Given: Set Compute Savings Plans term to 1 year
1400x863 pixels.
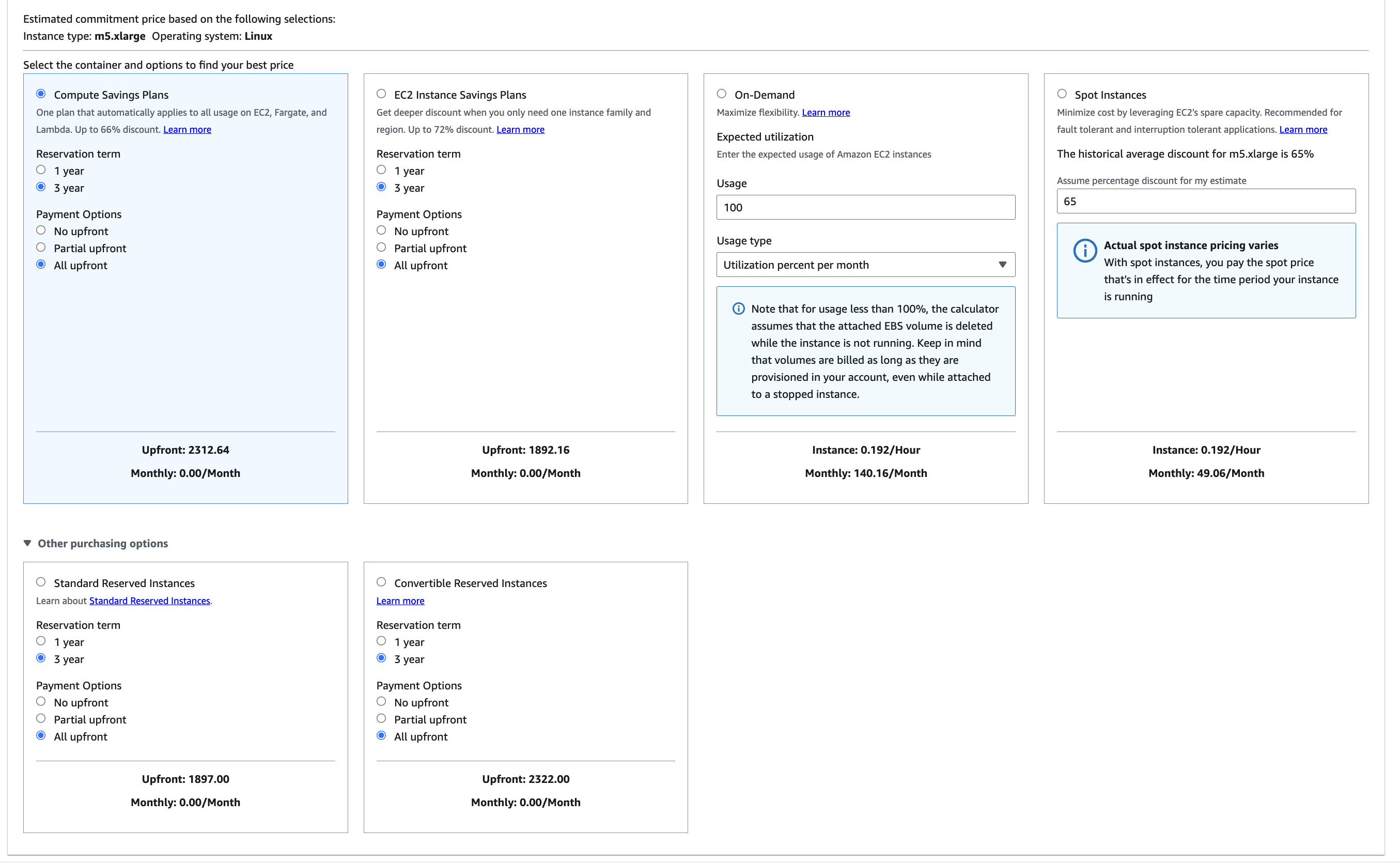Looking at the screenshot, I should coord(41,169).
